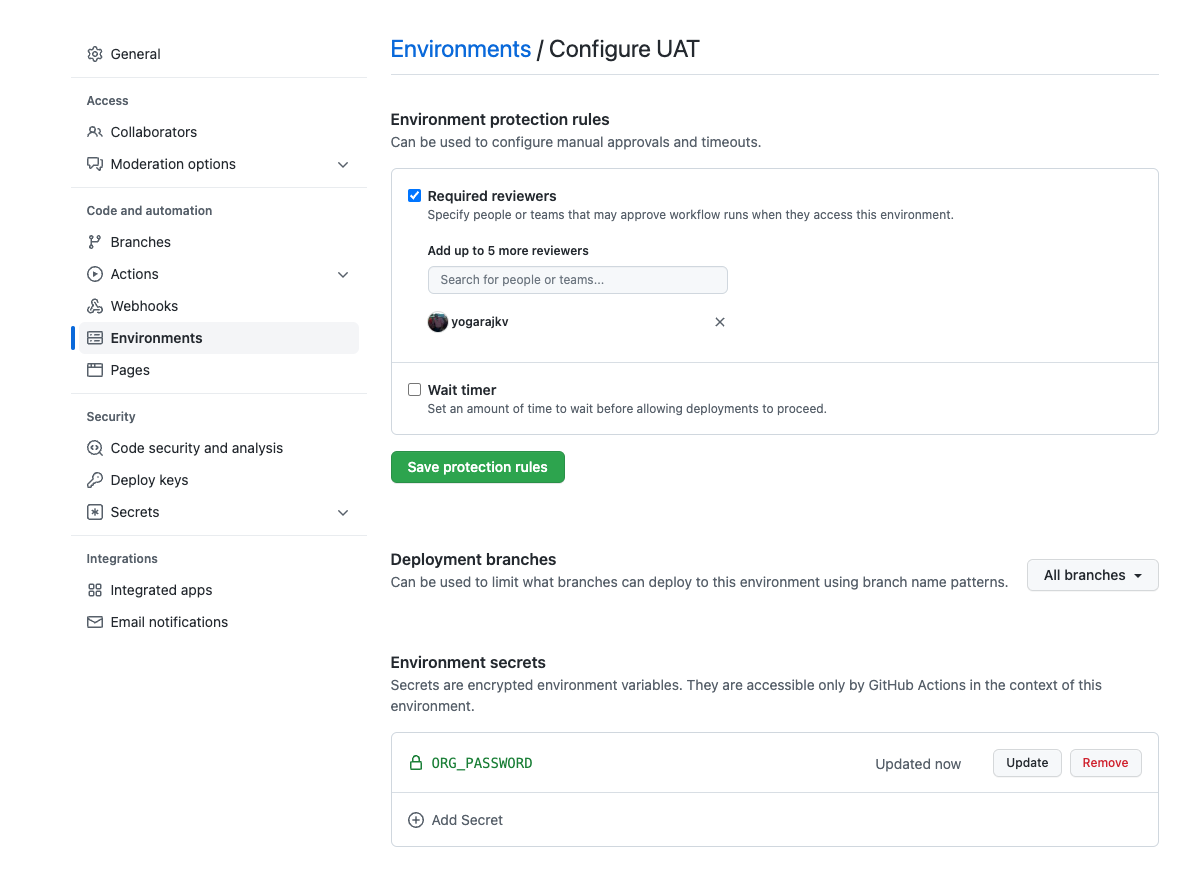The height and width of the screenshot is (892, 1191).
Task: Expand the Secrets sidebar section
Action: coord(343,512)
